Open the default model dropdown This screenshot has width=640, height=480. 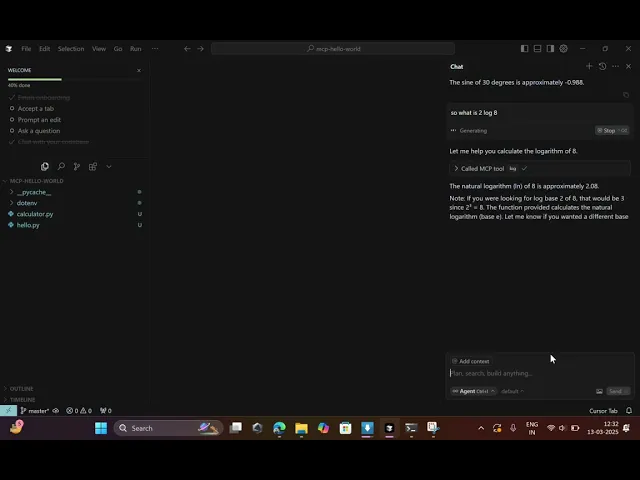(x=512, y=391)
